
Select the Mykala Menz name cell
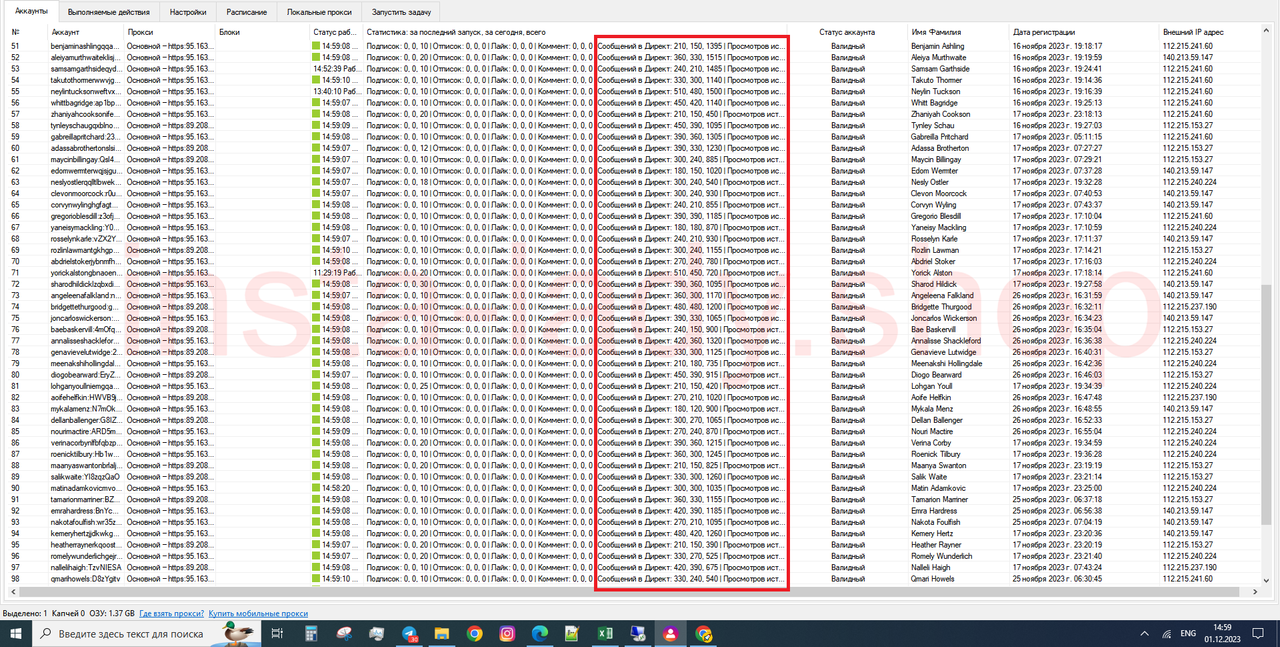(x=931, y=409)
